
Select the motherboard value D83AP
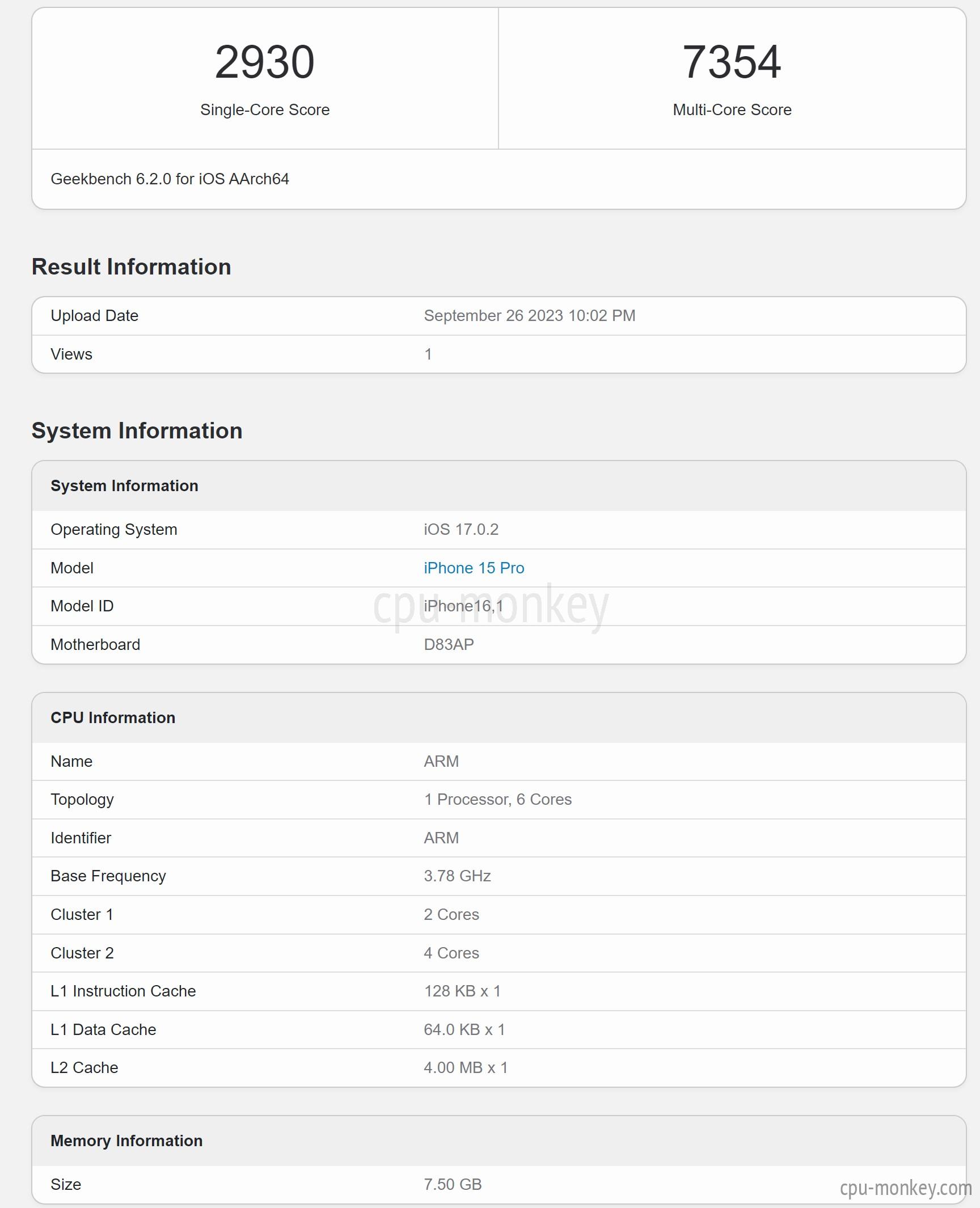tap(449, 644)
